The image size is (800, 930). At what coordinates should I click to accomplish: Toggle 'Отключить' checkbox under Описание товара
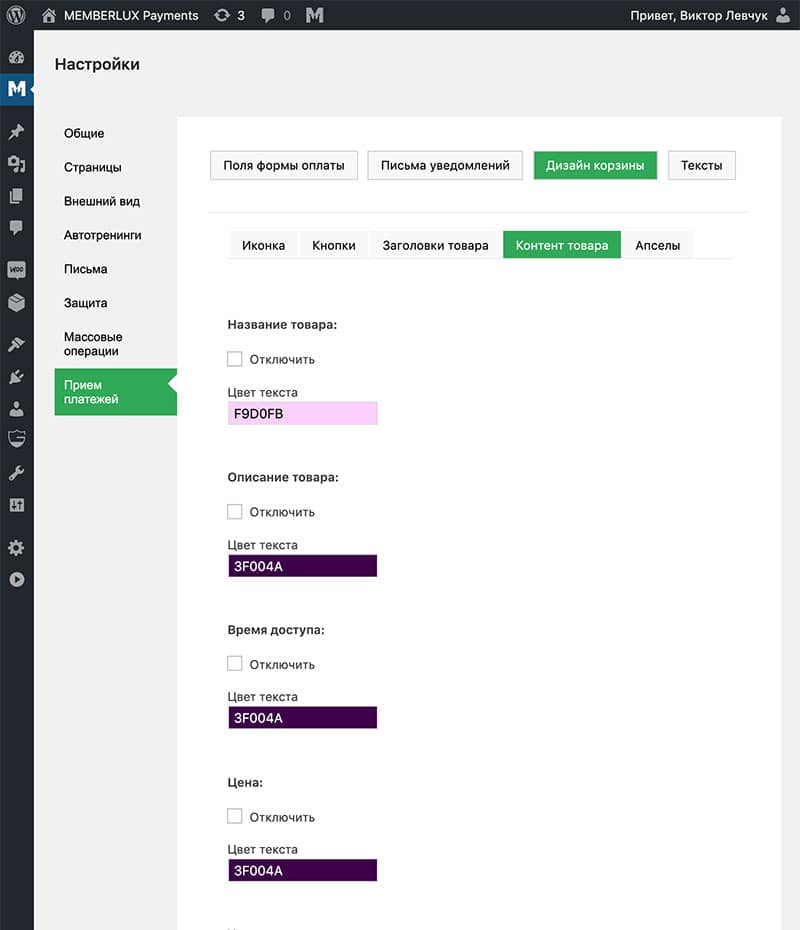pyautogui.click(x=235, y=512)
